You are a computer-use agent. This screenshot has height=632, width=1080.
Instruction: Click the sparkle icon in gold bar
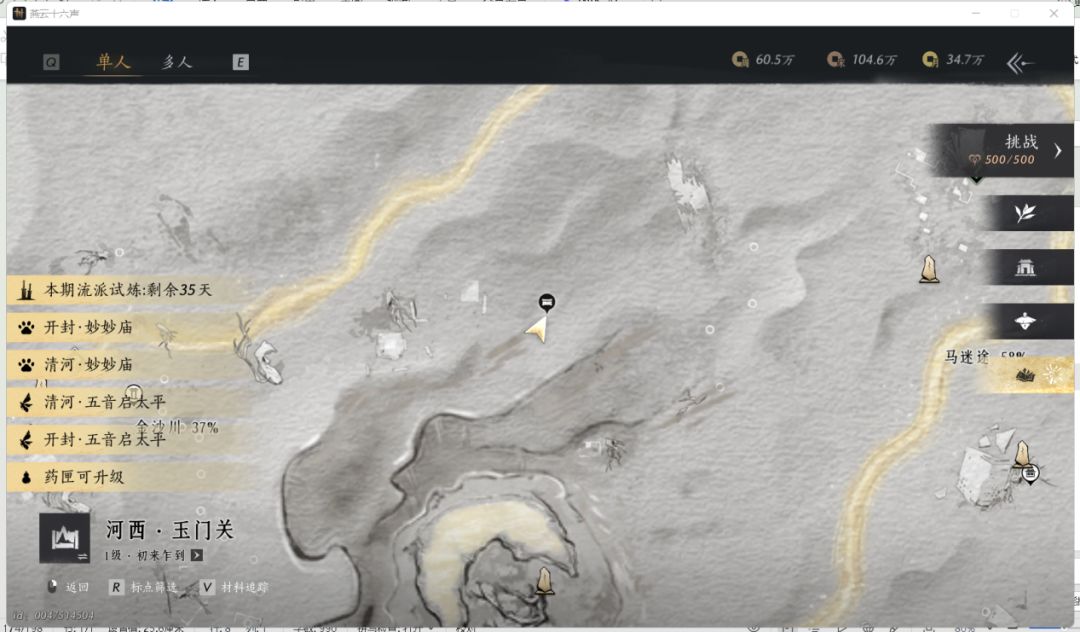(x=1054, y=375)
